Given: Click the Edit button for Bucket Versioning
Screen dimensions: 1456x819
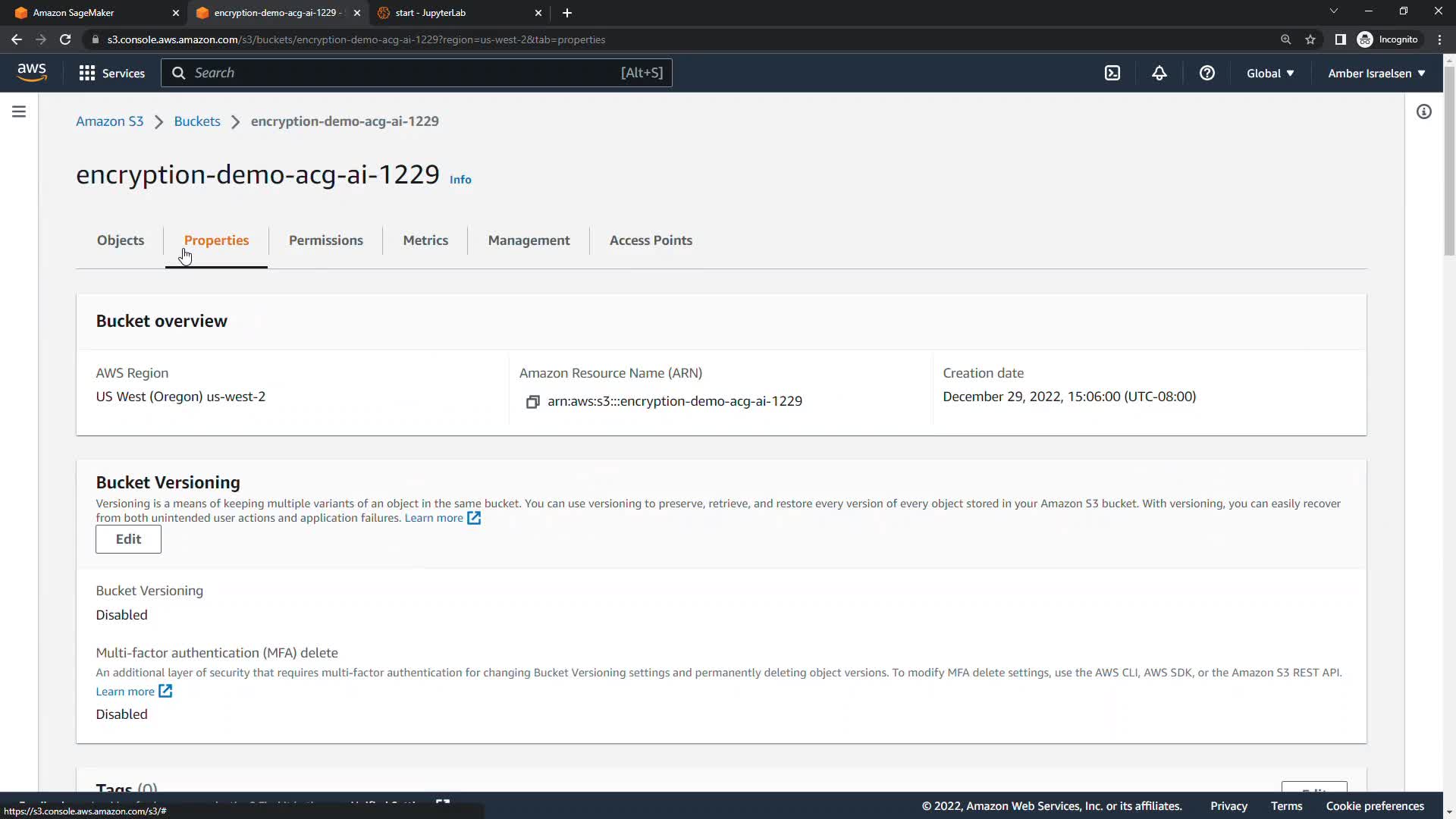Looking at the screenshot, I should 128,539.
